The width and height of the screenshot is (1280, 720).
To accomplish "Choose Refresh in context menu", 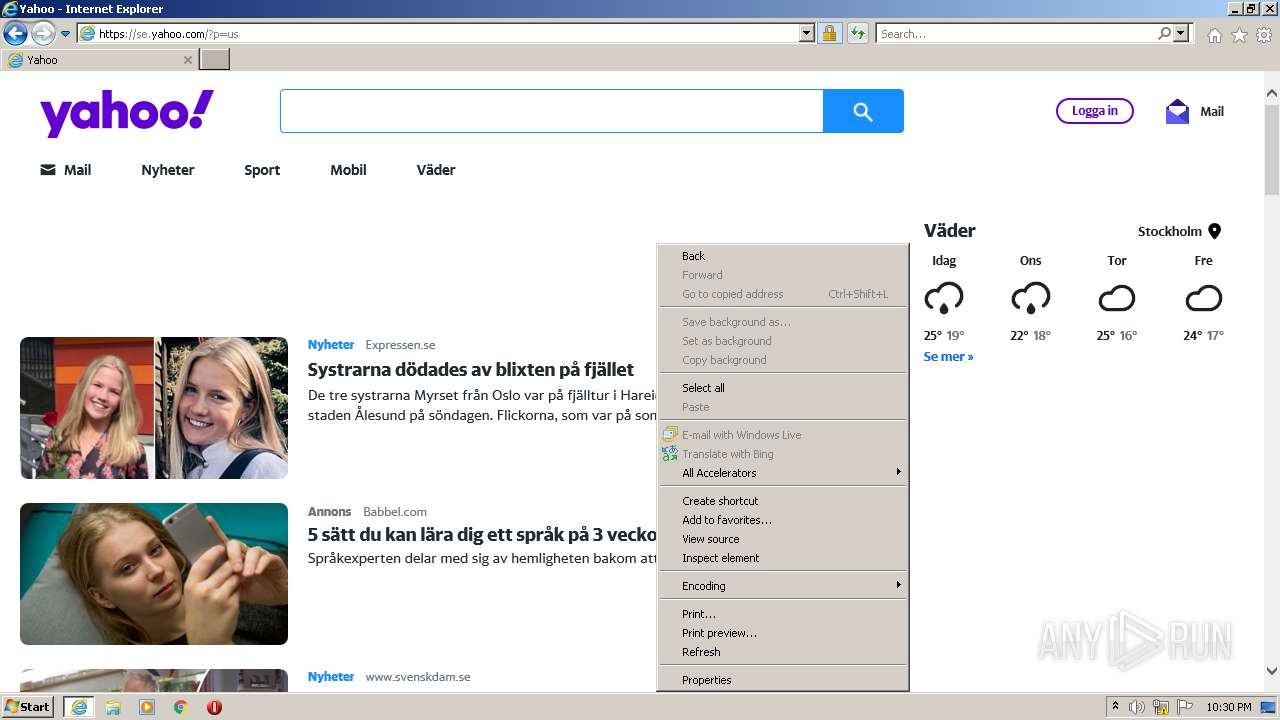I will pos(783,652).
